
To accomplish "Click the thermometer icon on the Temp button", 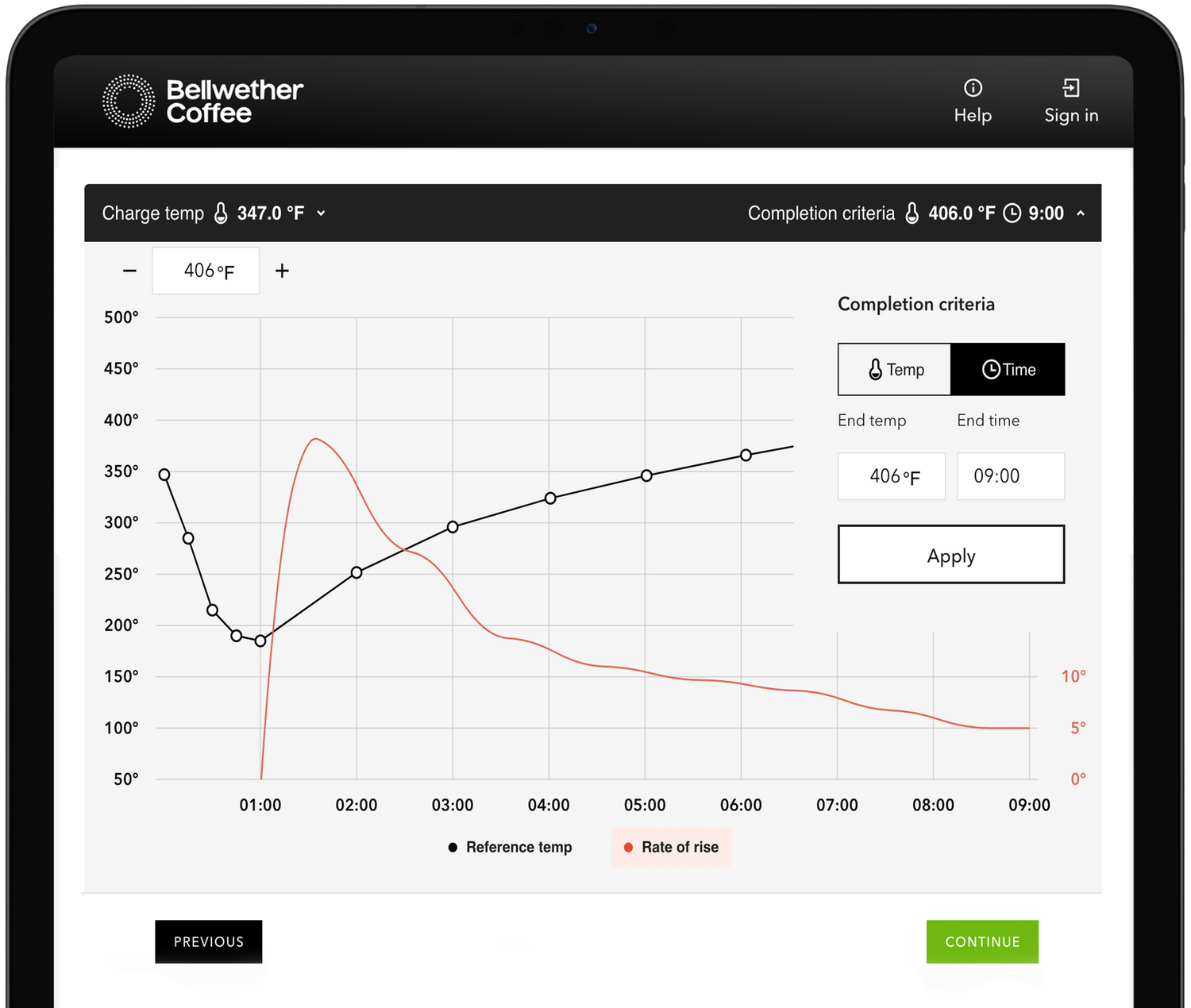I will (x=874, y=369).
